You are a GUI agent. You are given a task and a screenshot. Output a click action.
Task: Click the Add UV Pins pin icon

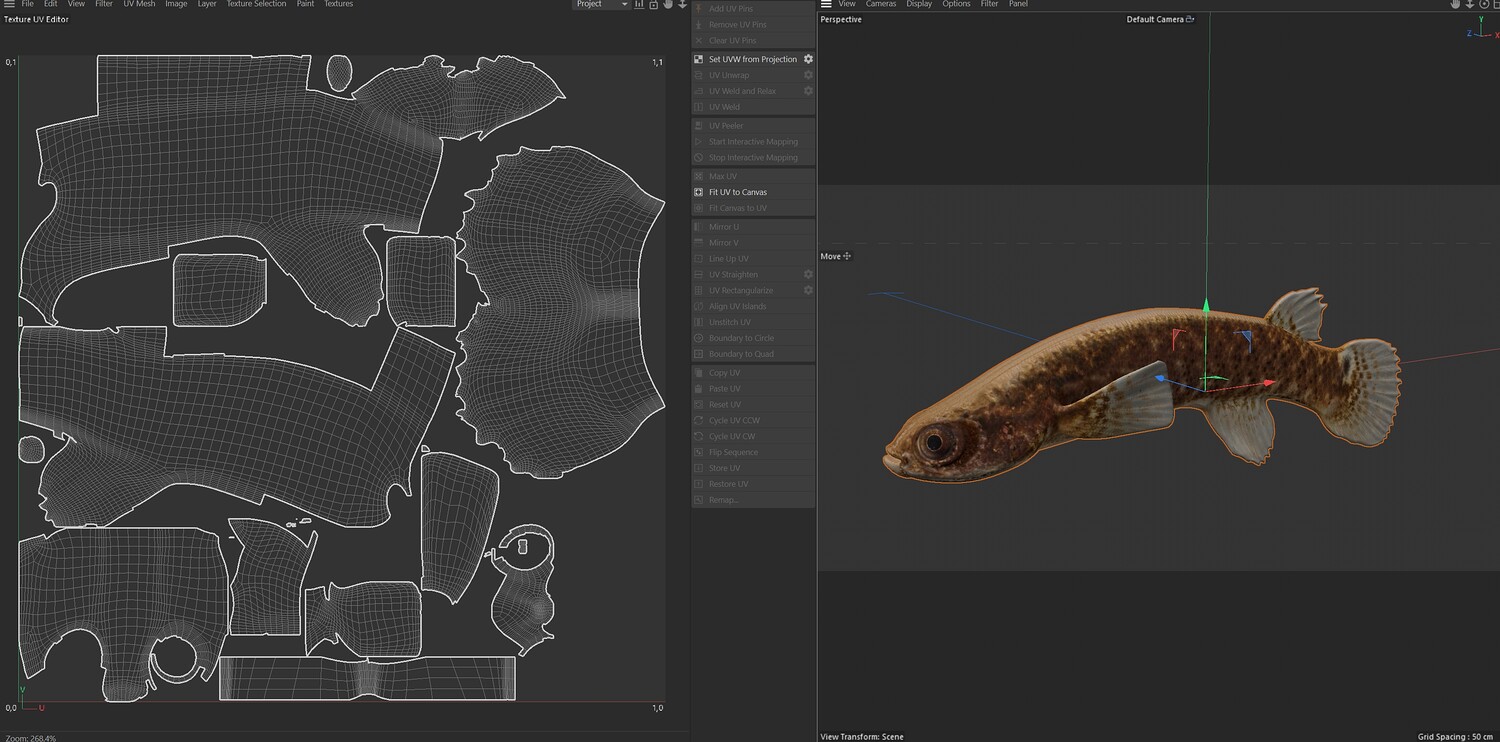tap(698, 9)
